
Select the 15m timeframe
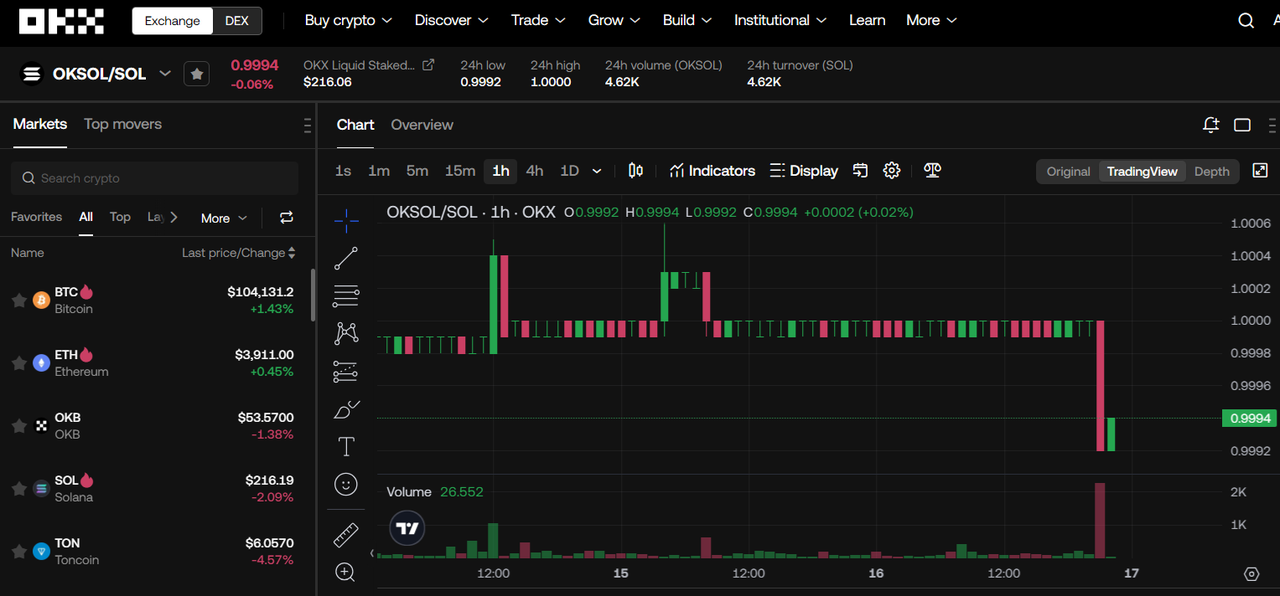click(x=460, y=171)
